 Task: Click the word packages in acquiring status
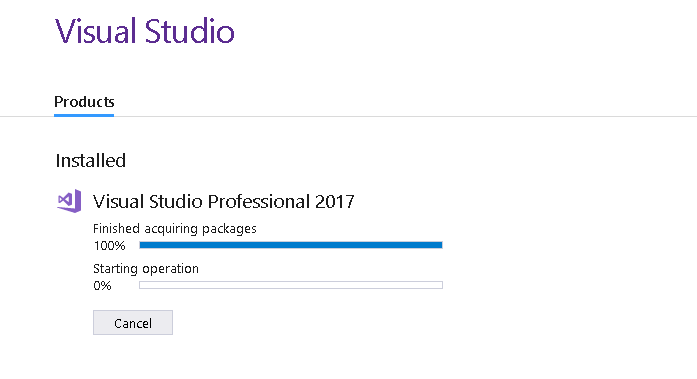229,229
